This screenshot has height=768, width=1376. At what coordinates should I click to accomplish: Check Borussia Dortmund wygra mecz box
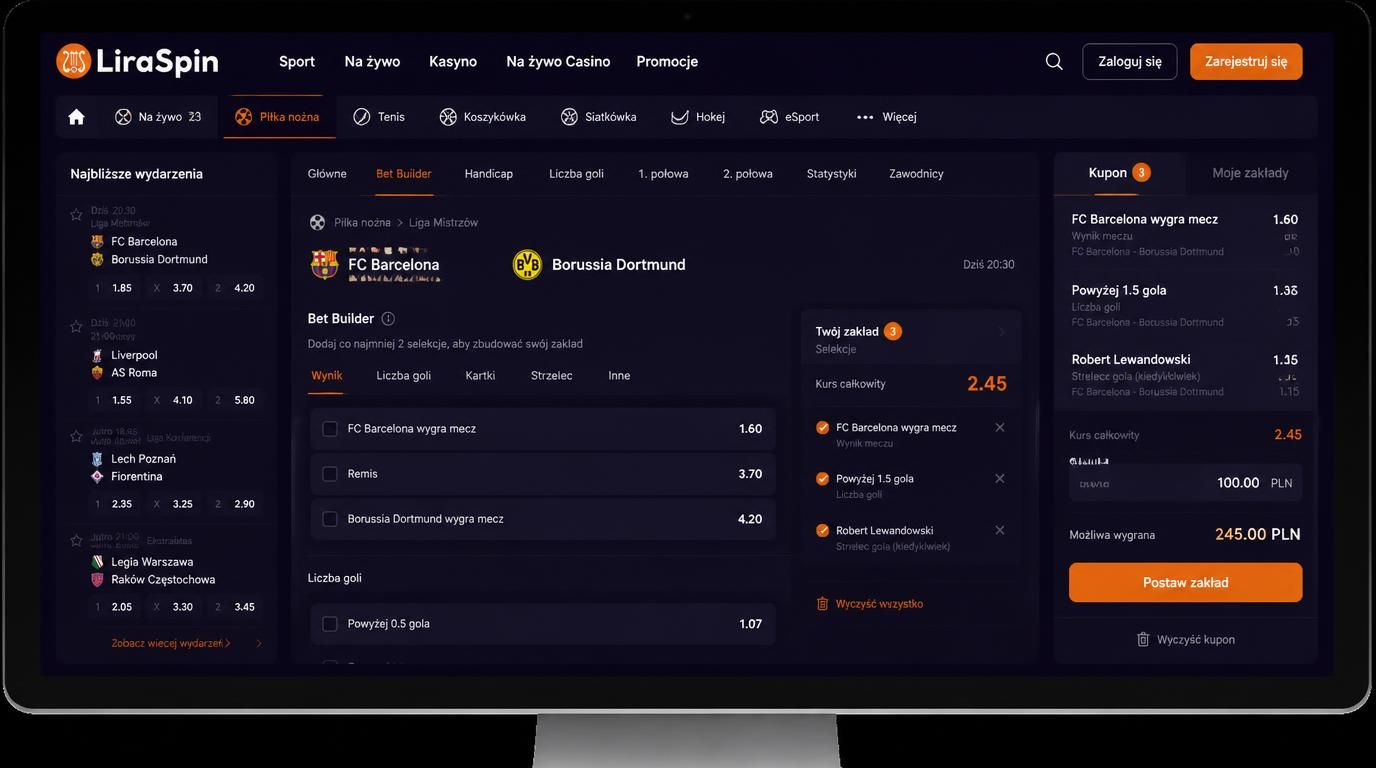tap(330, 519)
